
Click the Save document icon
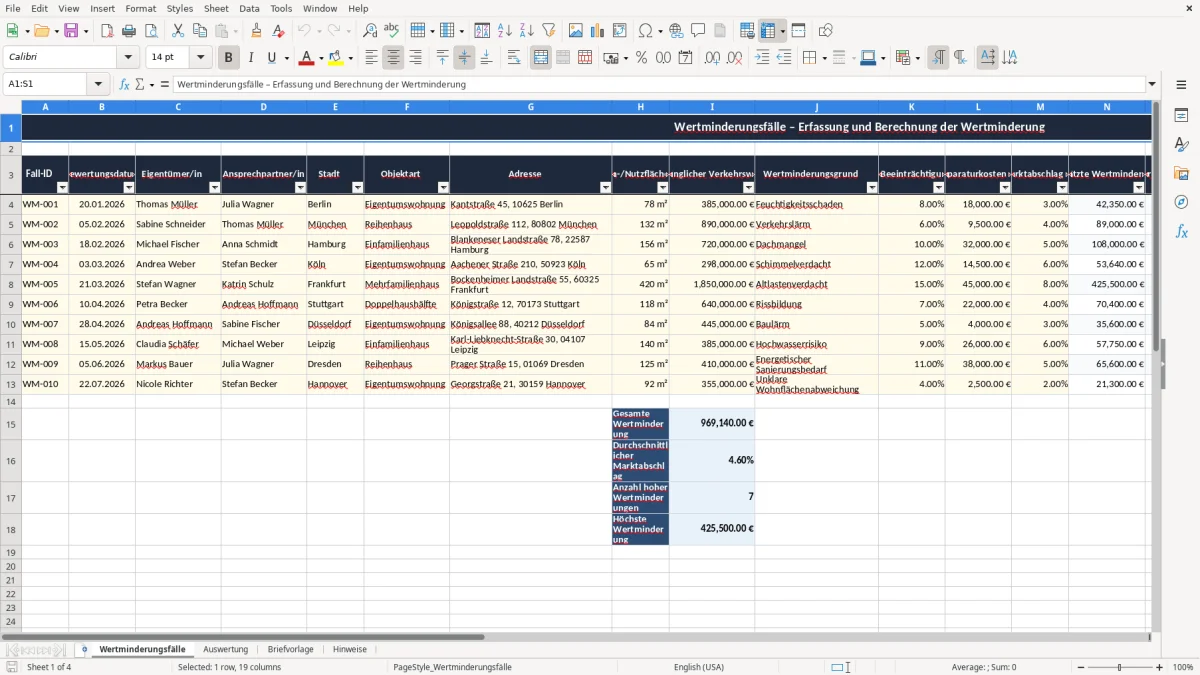coord(71,31)
